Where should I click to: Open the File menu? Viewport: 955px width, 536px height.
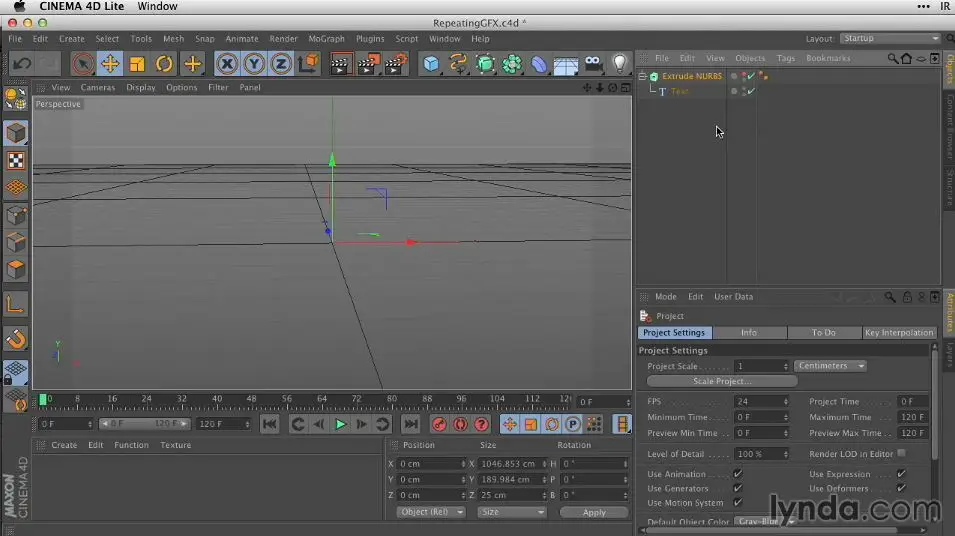[15, 38]
